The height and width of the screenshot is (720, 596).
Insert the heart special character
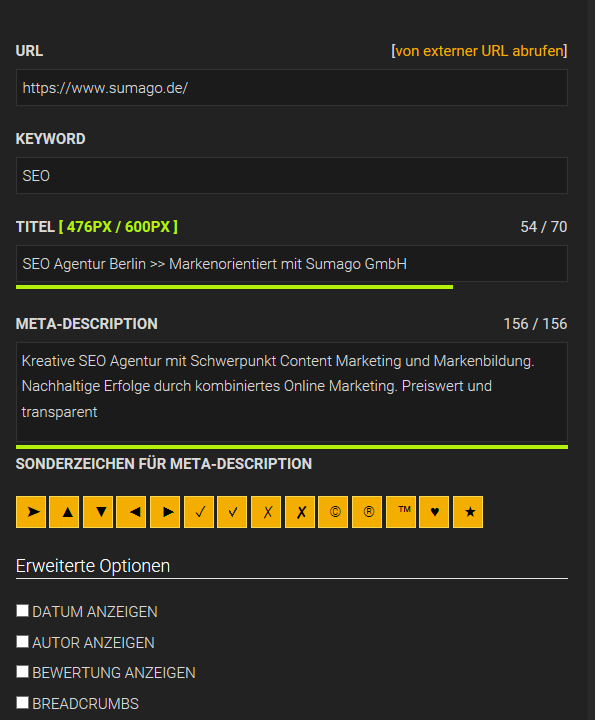tap(434, 512)
